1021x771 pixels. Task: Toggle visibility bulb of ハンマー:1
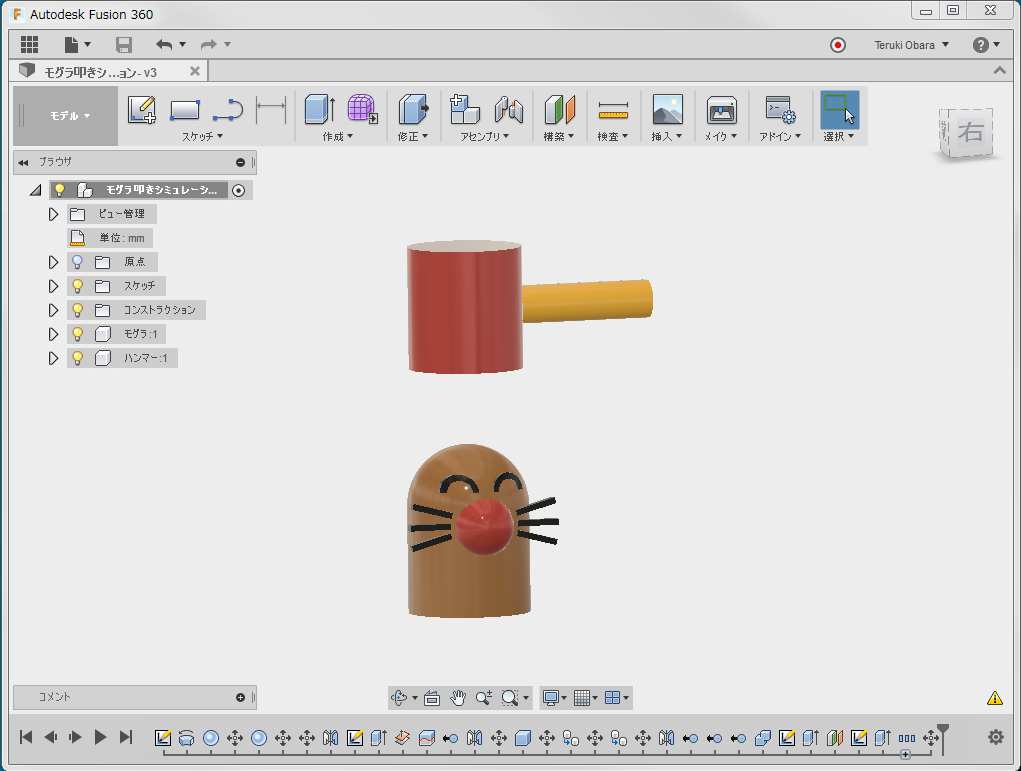point(77,358)
